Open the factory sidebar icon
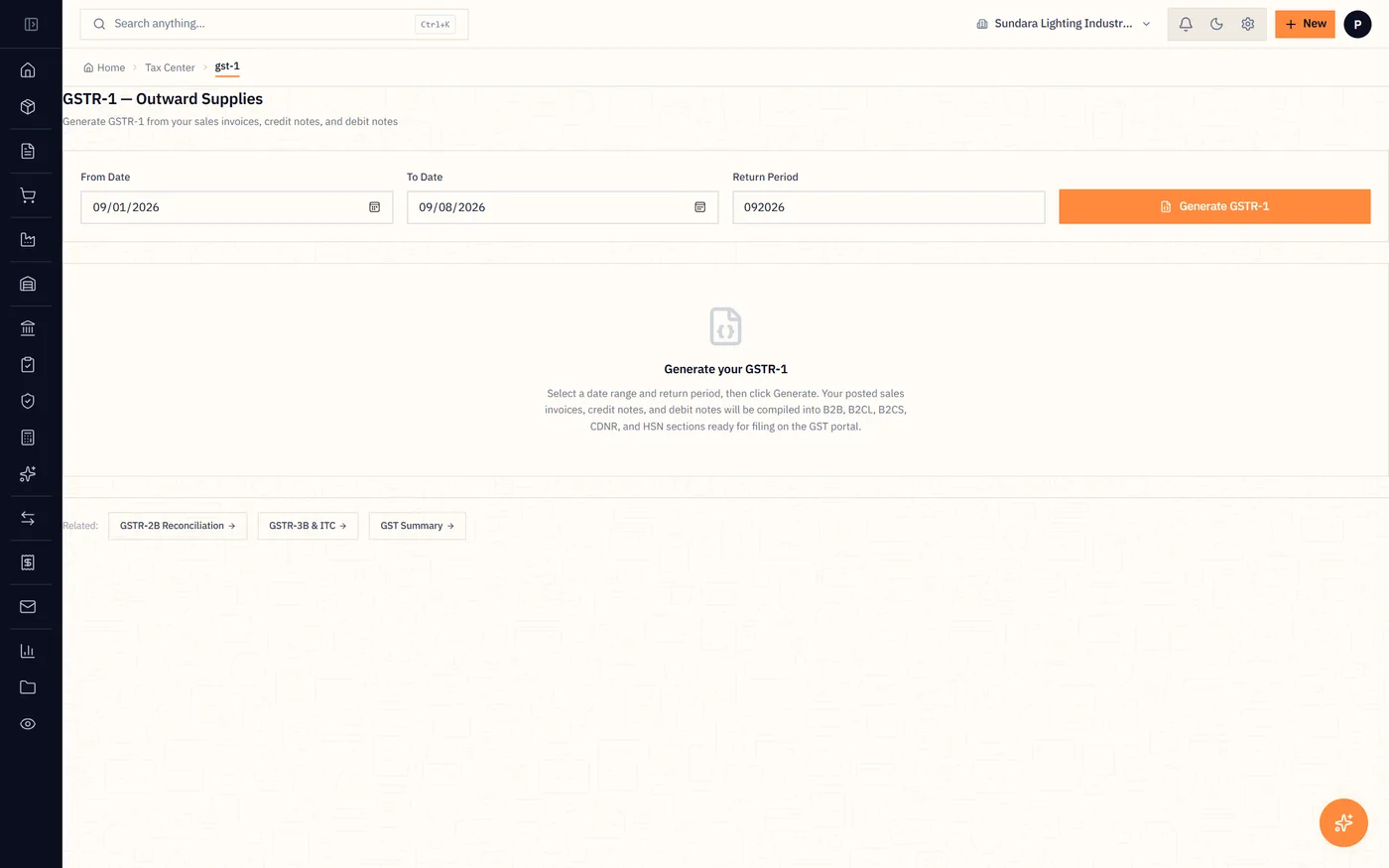Screen dimensions: 1389x868 pyautogui.click(x=28, y=239)
